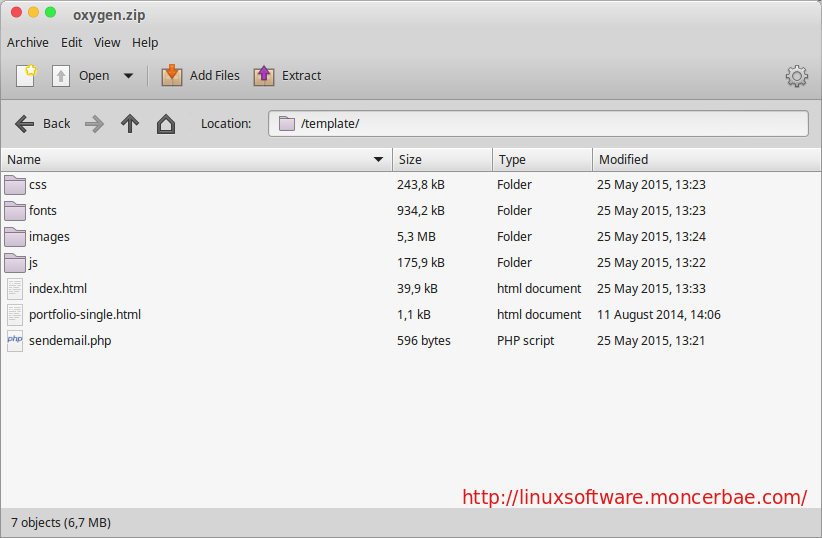Screen dimensions: 822x538
Task: Click the Open archive icon with up arrow
Action: [x=61, y=76]
